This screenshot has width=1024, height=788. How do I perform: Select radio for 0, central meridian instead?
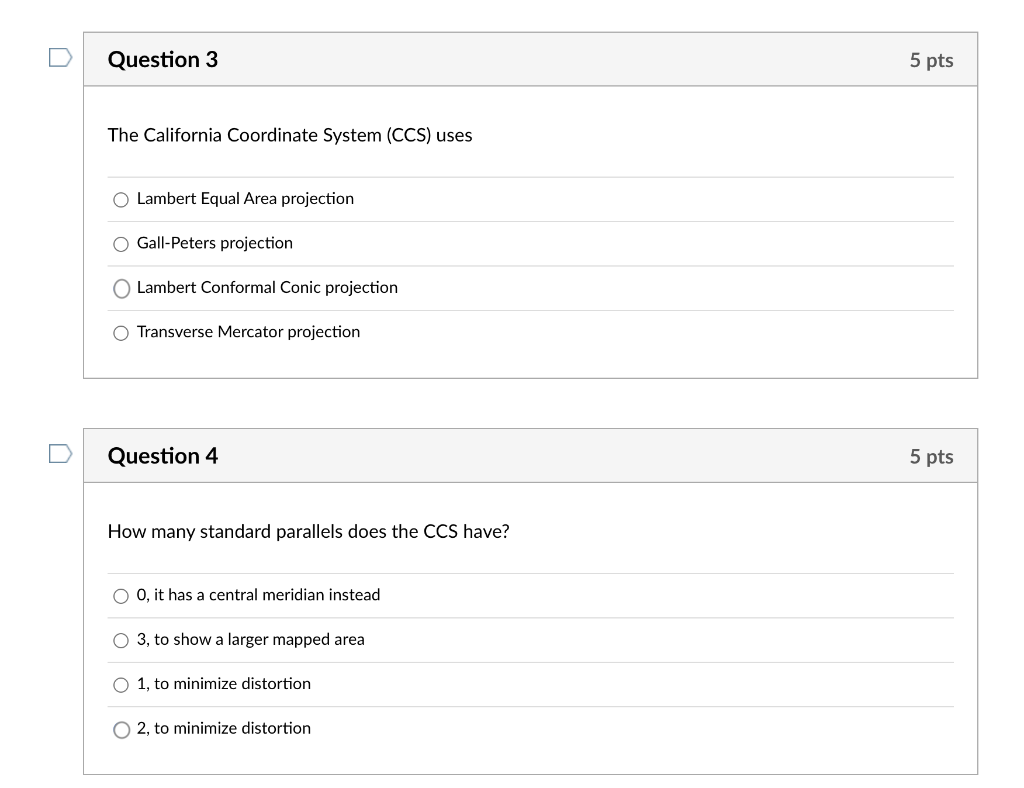click(x=121, y=596)
